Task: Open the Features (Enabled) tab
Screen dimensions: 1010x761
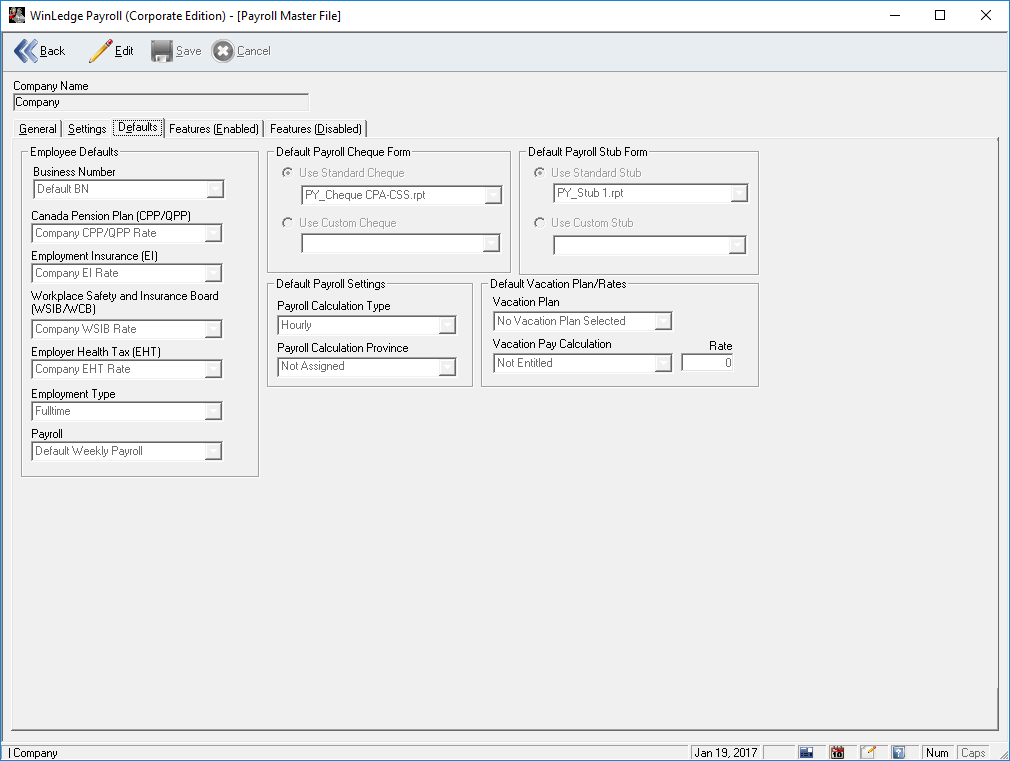Action: coord(213,129)
